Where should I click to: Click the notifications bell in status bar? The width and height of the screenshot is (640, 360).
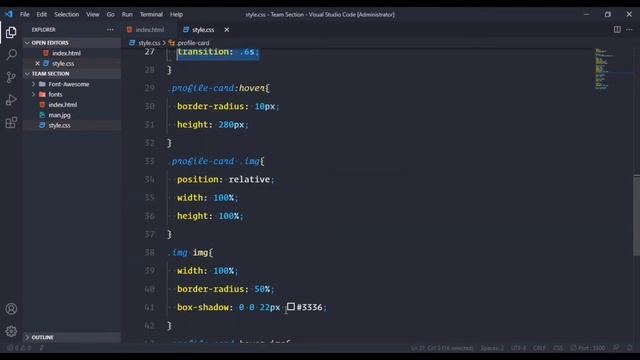tap(630, 348)
